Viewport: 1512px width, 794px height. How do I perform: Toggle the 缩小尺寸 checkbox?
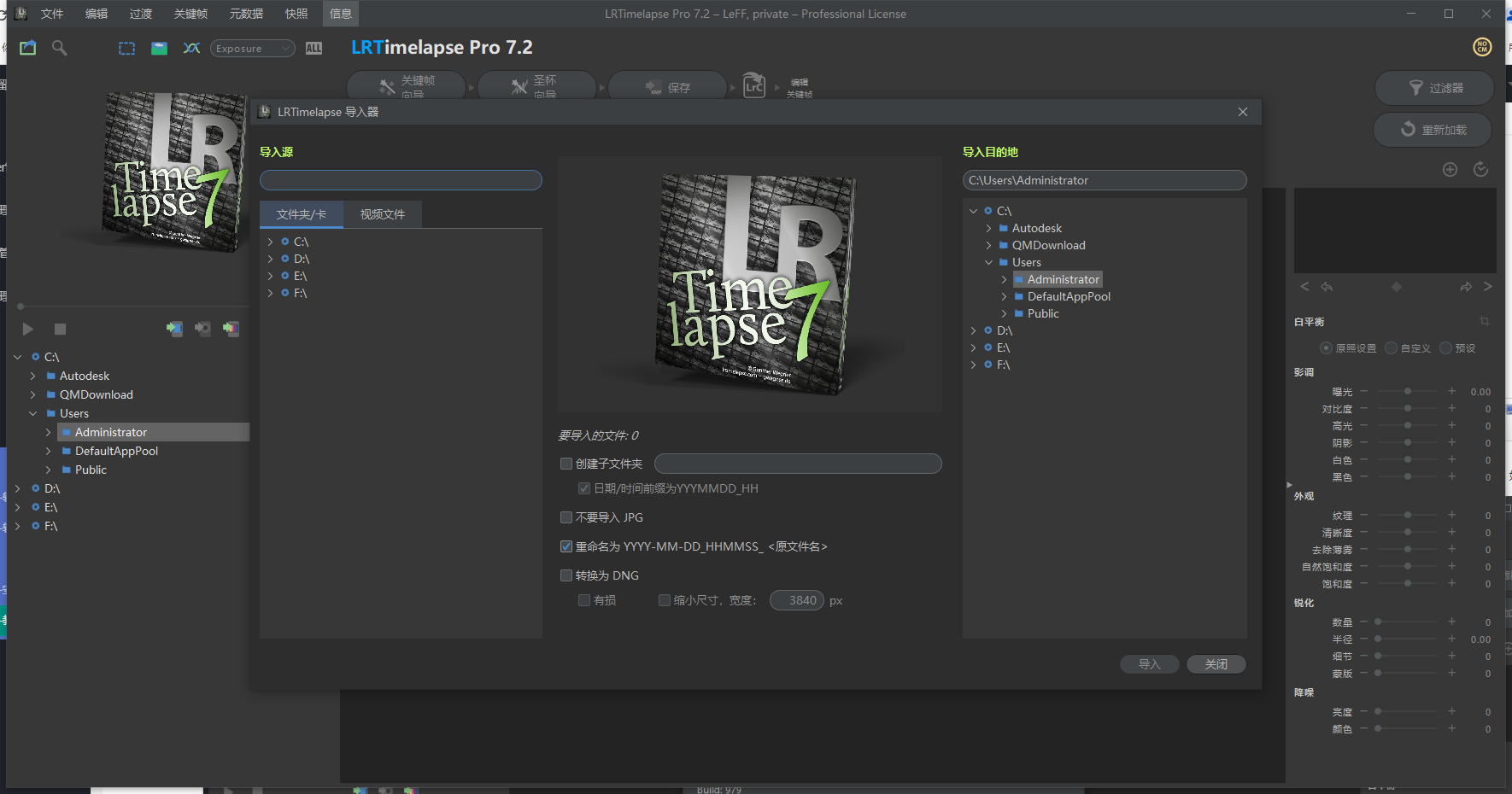[665, 600]
